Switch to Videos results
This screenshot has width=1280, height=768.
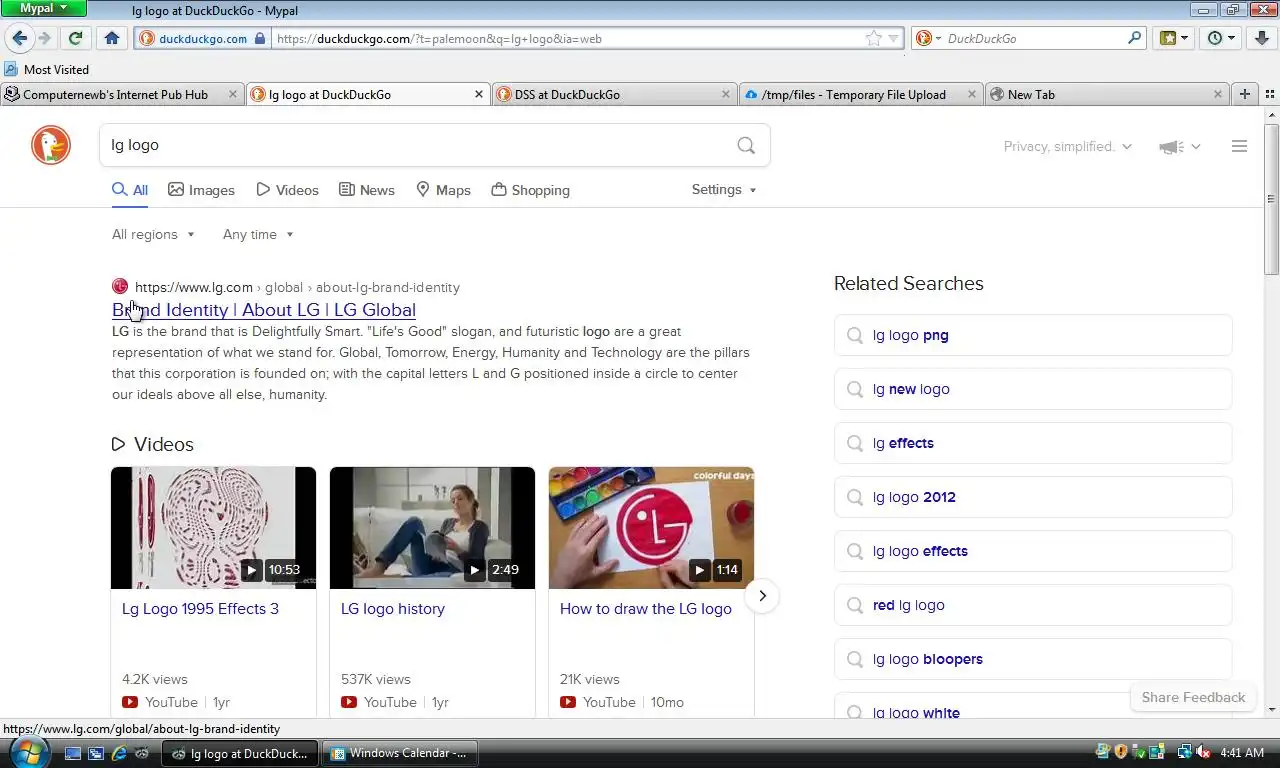click(x=287, y=190)
